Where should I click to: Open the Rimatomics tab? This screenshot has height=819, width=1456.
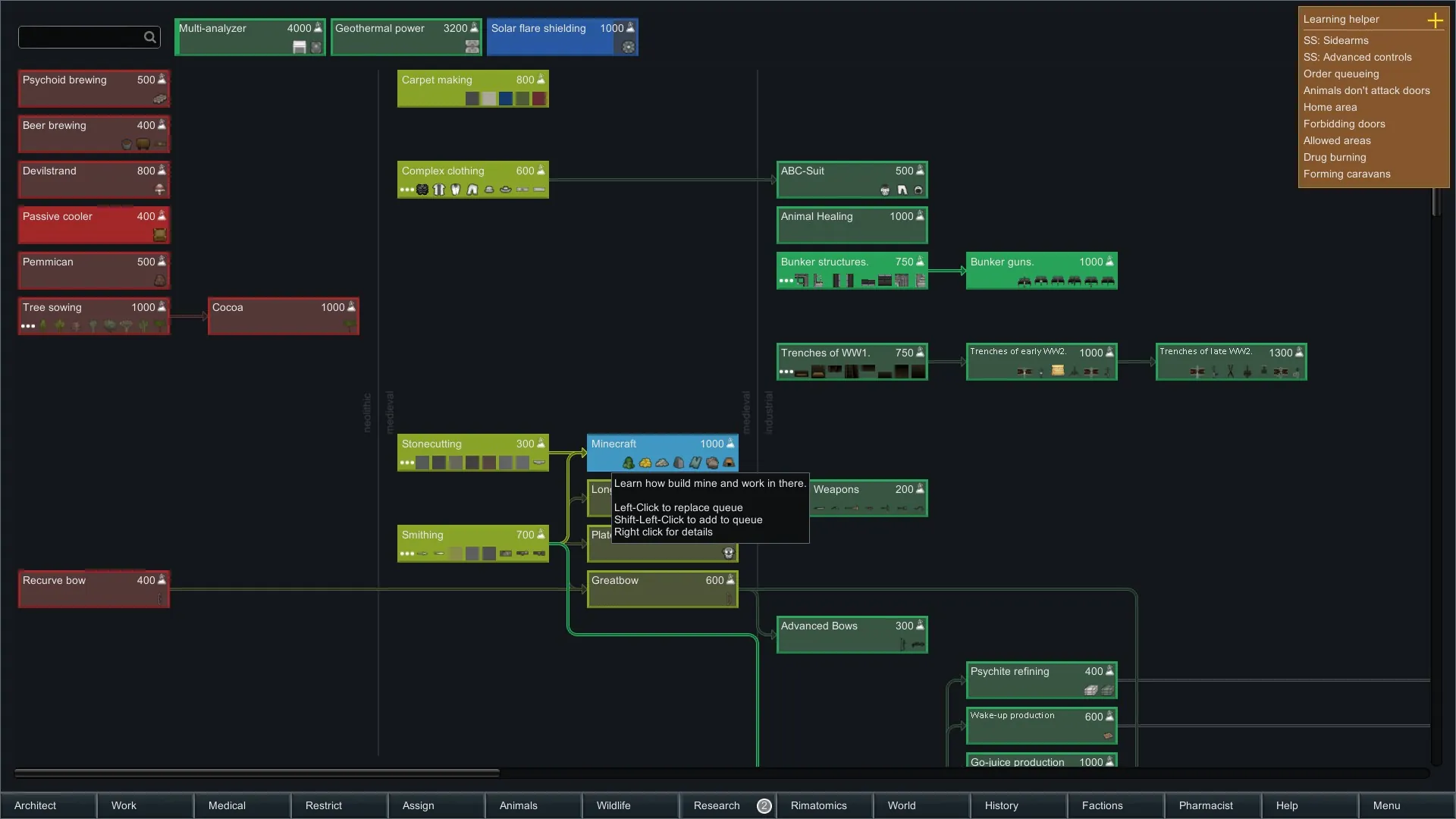point(818,805)
